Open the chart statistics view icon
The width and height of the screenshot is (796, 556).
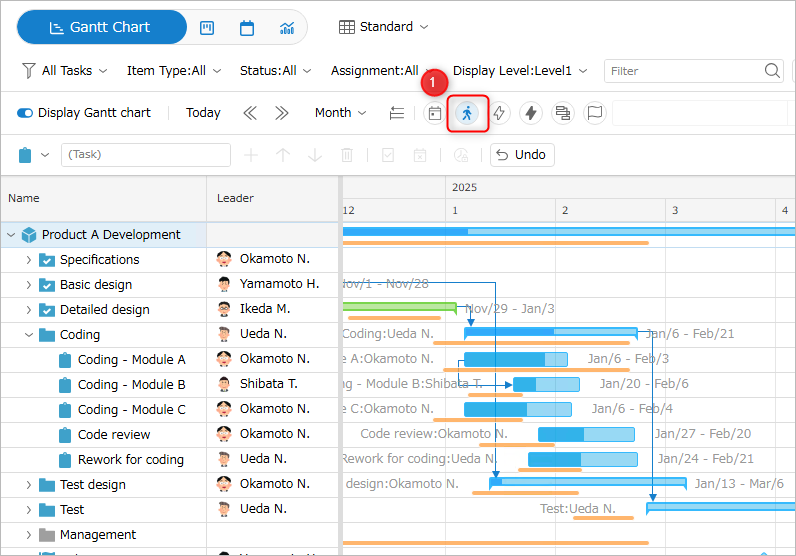coord(287,27)
